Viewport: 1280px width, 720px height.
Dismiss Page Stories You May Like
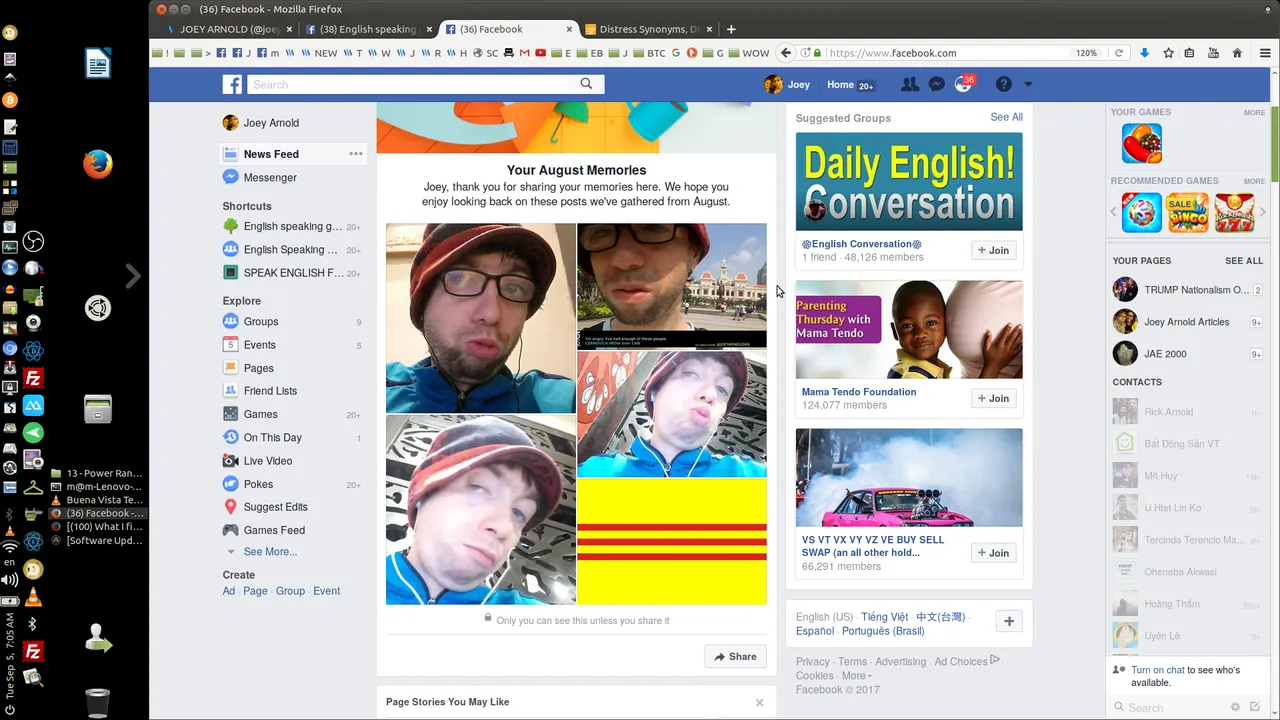click(759, 703)
